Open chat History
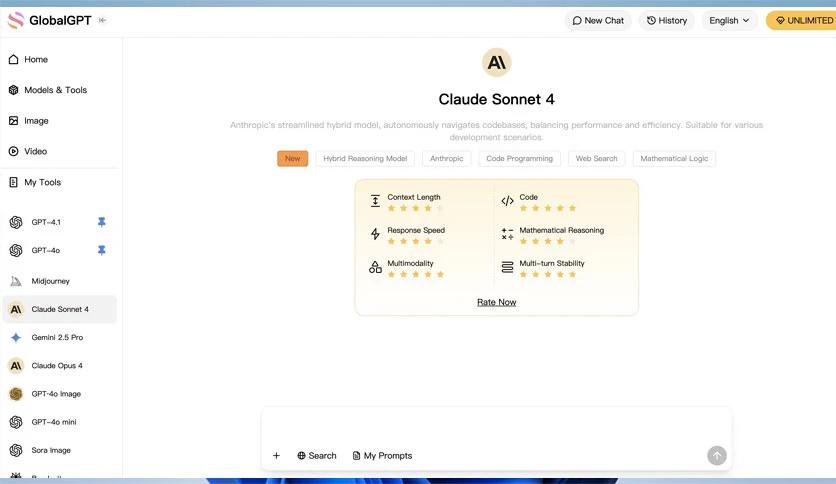 pos(666,20)
